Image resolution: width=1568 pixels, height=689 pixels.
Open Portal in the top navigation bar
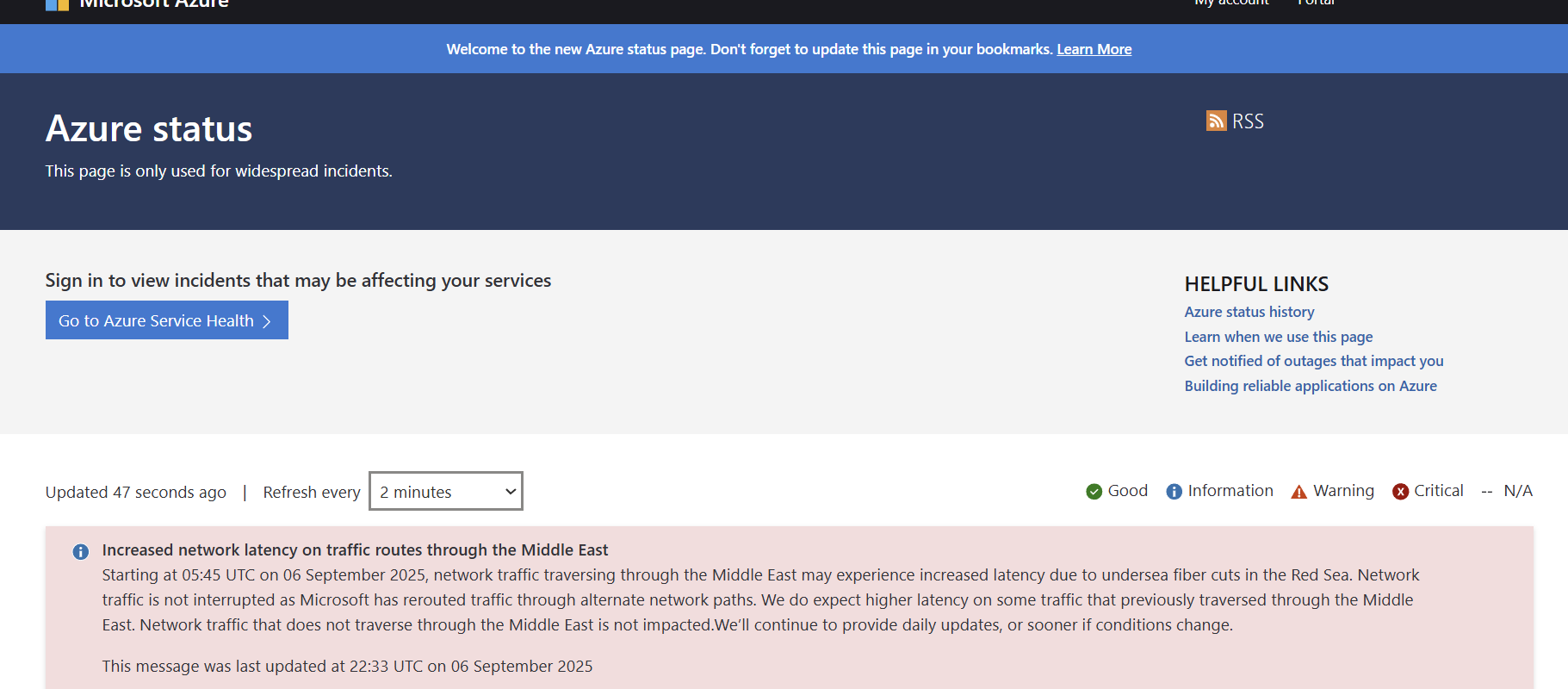point(1316,3)
